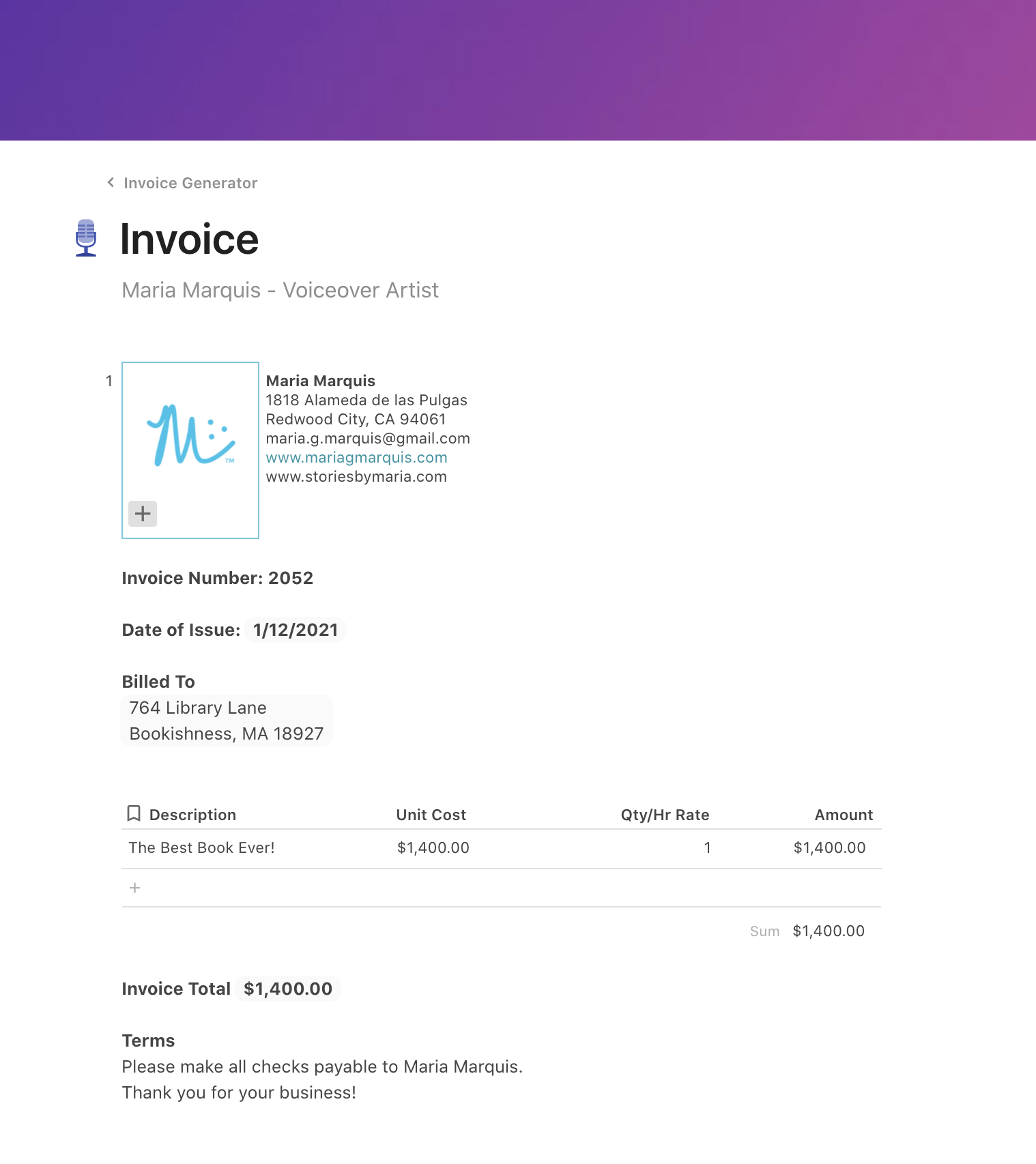Click the $1,400.00 Amount cell
1036x1164 pixels.
point(829,848)
